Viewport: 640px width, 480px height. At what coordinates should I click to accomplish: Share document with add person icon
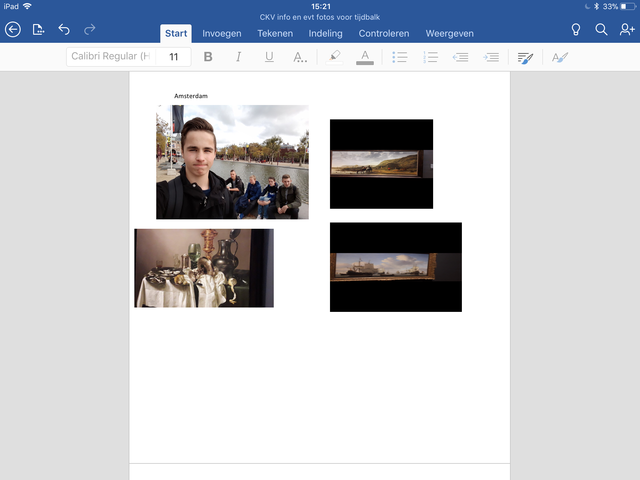[627, 29]
